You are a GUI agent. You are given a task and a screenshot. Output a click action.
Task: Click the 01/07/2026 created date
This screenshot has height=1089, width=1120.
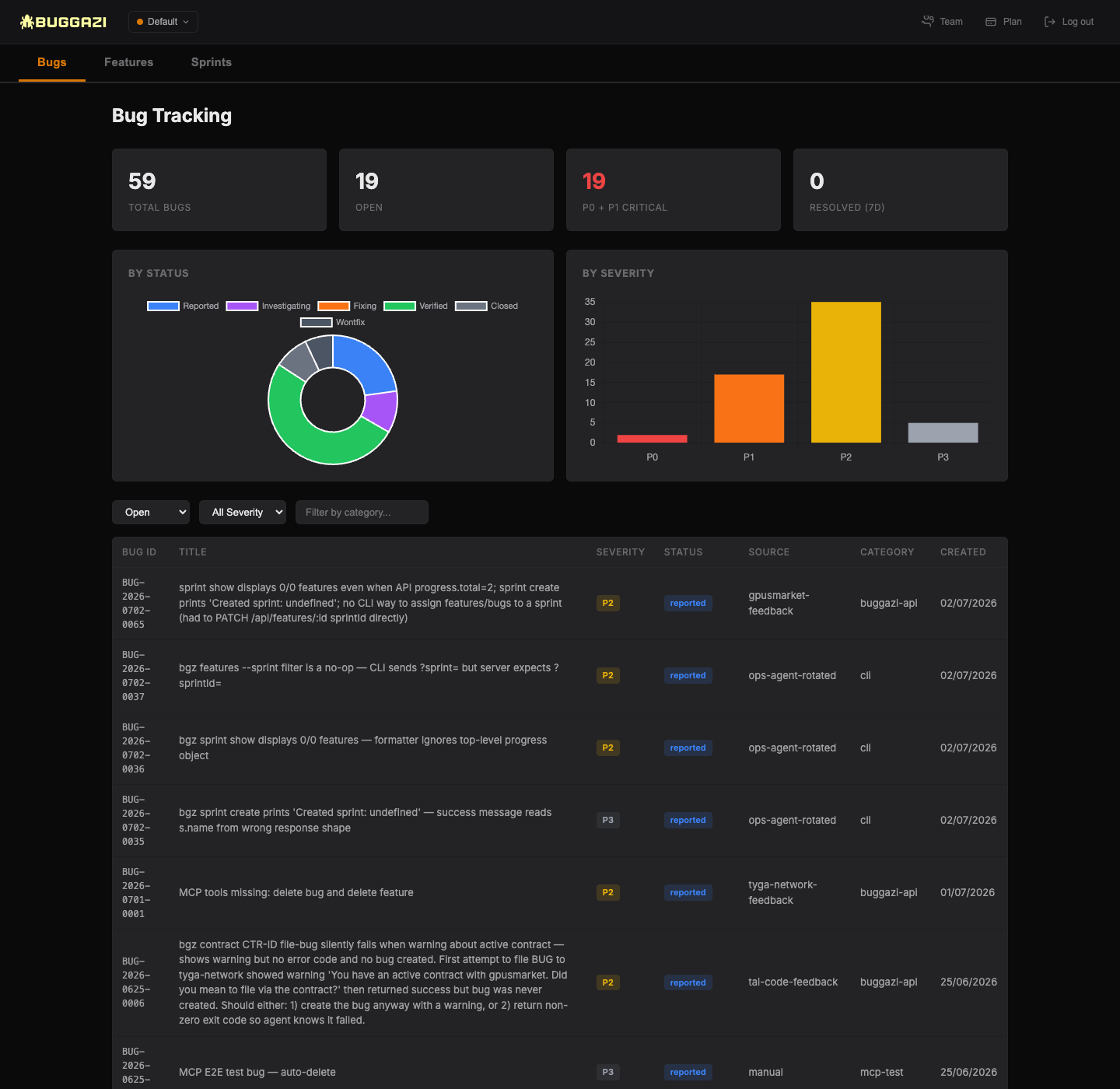point(968,893)
